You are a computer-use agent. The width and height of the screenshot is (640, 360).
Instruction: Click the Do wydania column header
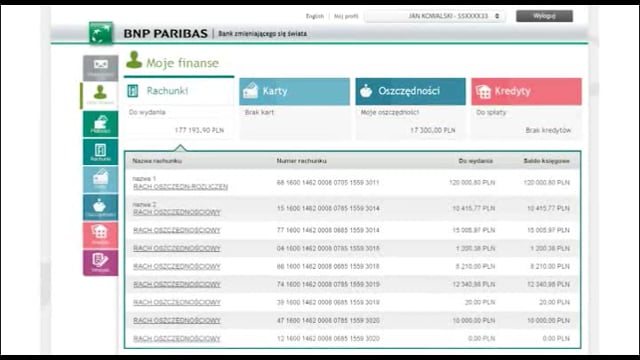[476, 161]
